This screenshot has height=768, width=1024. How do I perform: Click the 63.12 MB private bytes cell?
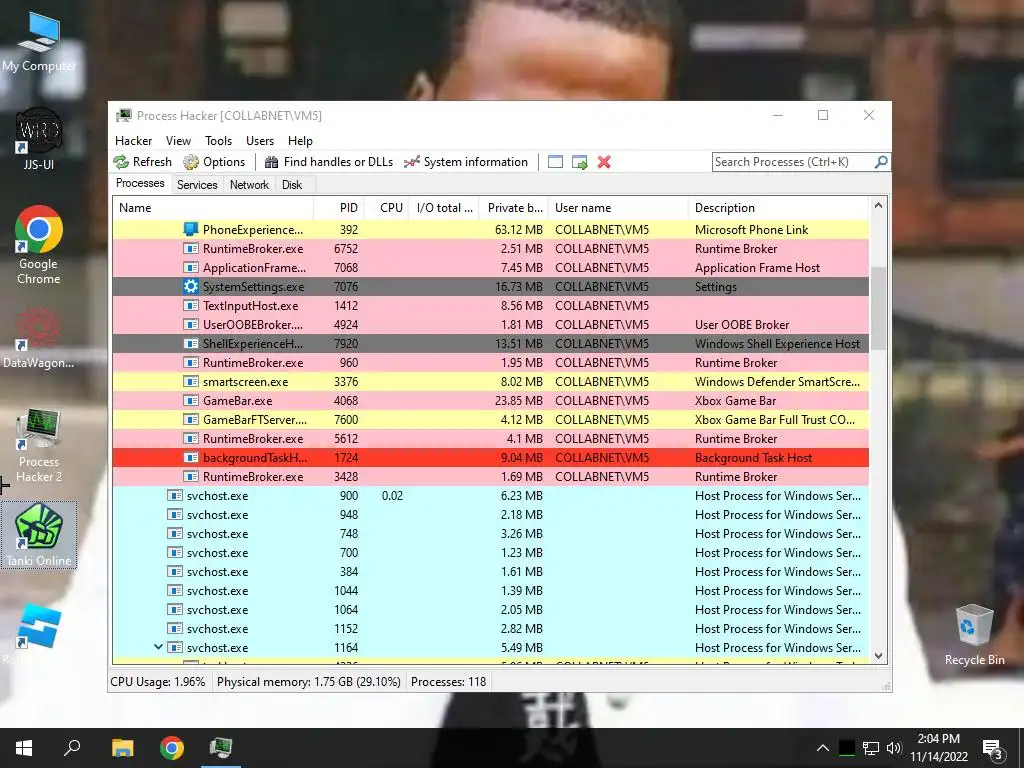point(519,230)
